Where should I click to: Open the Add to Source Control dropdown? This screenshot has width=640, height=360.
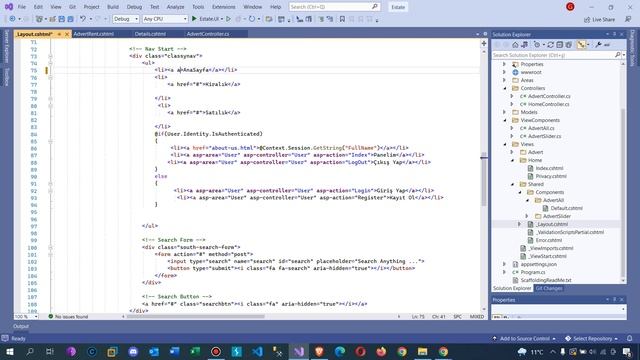pyautogui.click(x=524, y=338)
